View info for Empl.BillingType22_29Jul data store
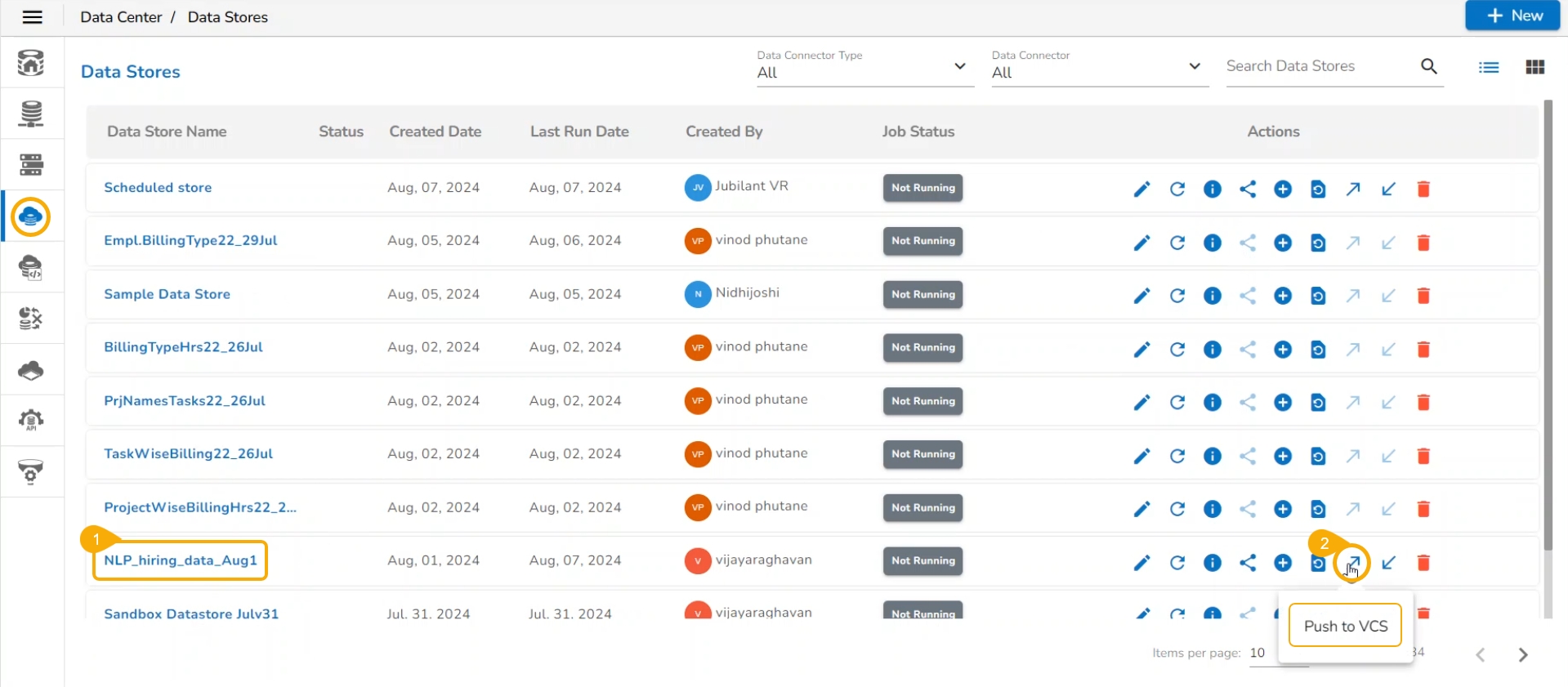 [1213, 243]
